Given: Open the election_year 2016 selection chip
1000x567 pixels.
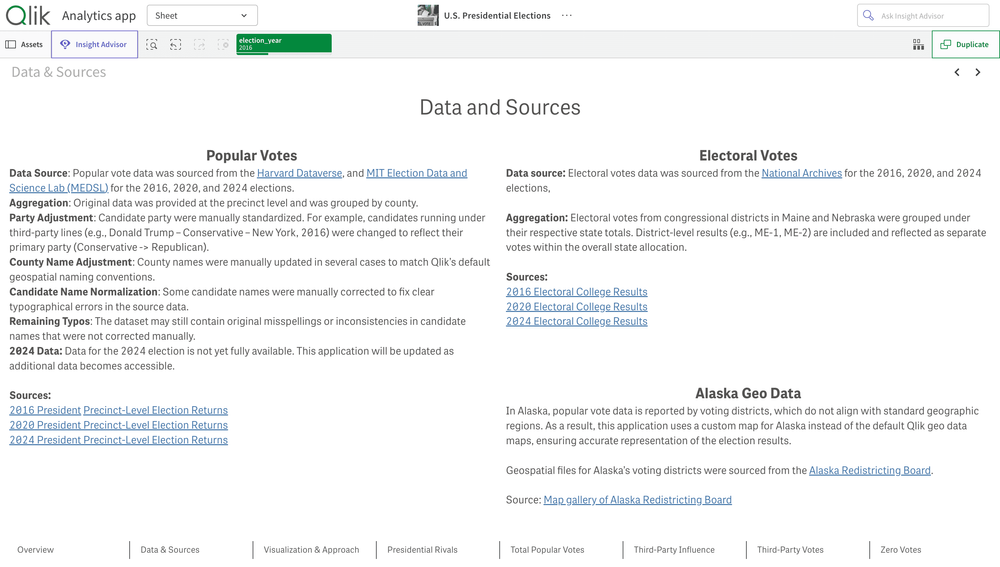Looking at the screenshot, I should (x=283, y=44).
